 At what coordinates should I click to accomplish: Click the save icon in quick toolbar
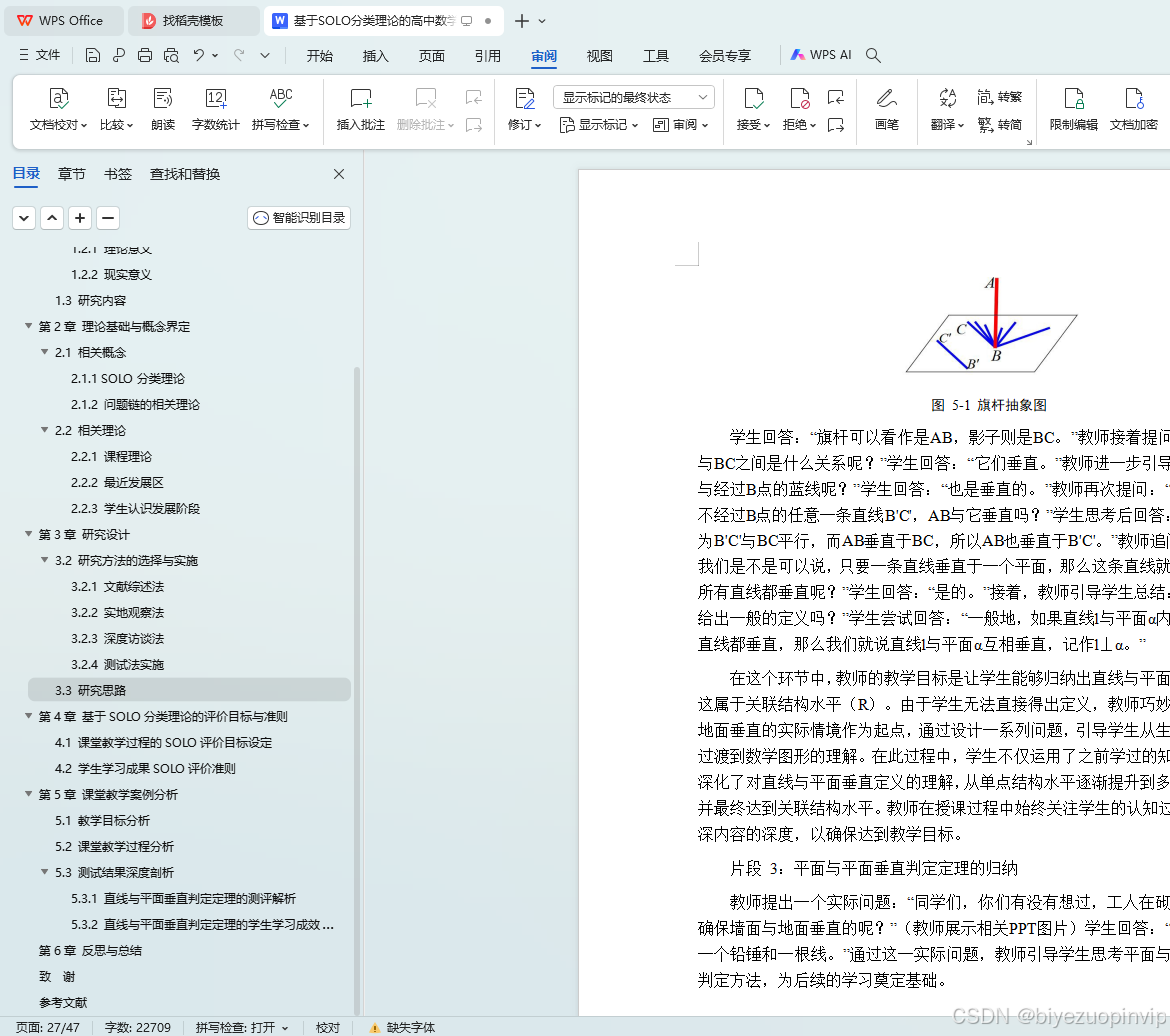[x=93, y=55]
